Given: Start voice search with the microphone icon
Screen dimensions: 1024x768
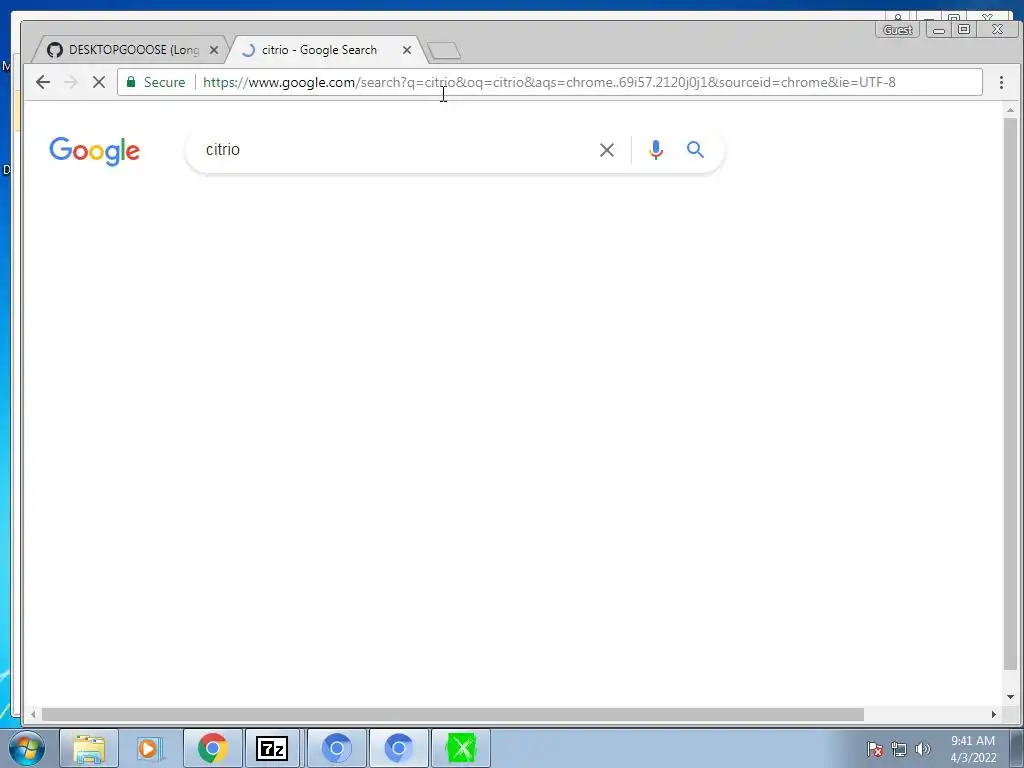Looking at the screenshot, I should [x=656, y=150].
